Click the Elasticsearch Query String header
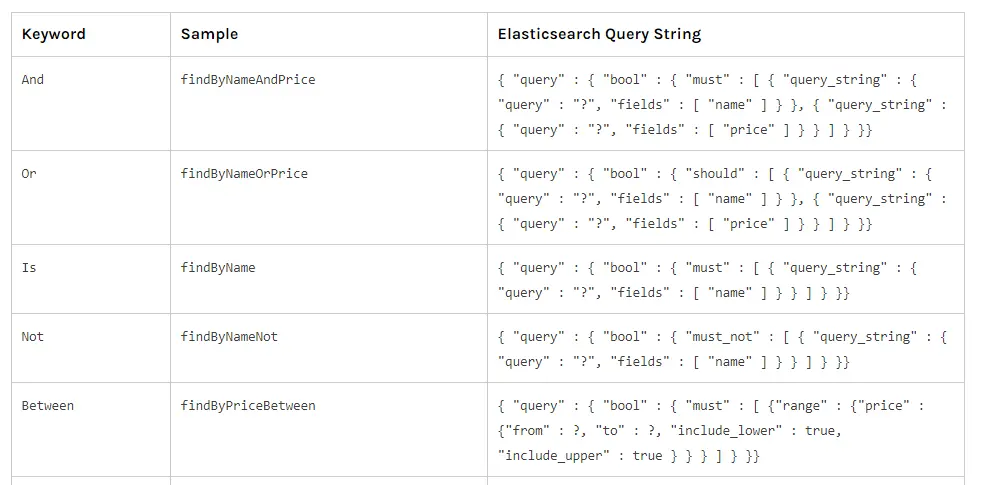The width and height of the screenshot is (981, 485). coord(599,34)
